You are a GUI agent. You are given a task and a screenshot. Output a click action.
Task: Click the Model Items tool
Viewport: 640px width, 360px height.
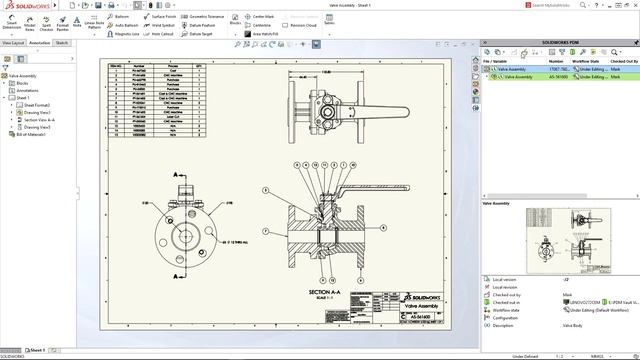(29, 24)
